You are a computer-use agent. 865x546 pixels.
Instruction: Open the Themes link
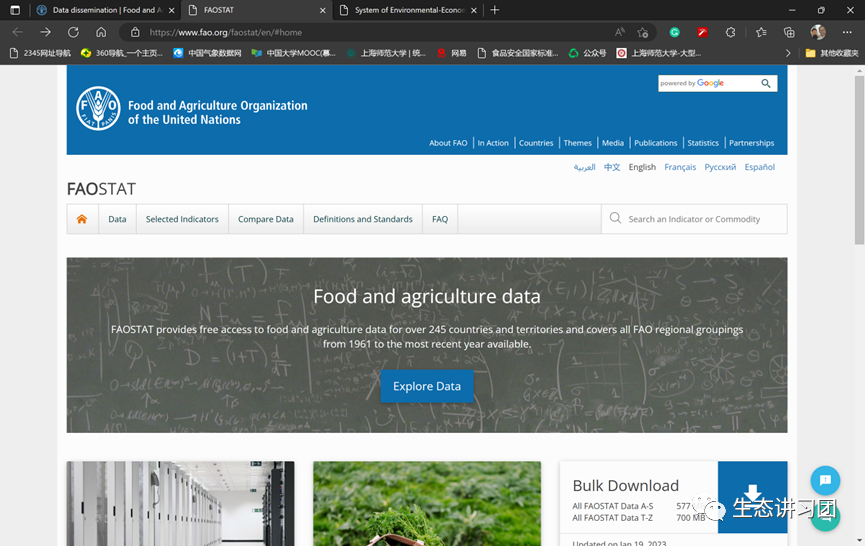(x=578, y=143)
